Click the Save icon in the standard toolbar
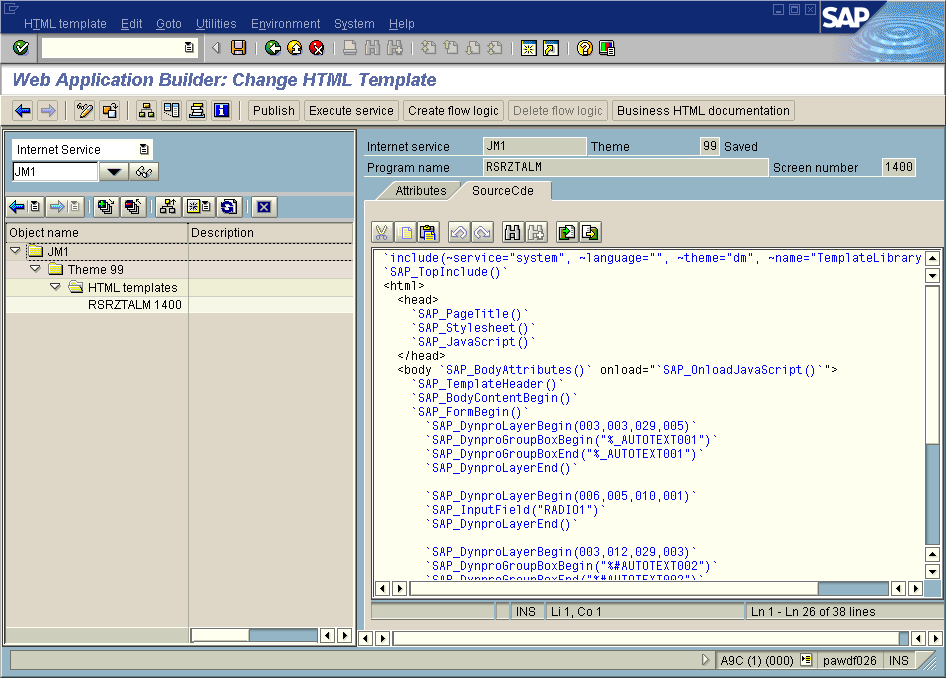946x678 pixels. 238,48
